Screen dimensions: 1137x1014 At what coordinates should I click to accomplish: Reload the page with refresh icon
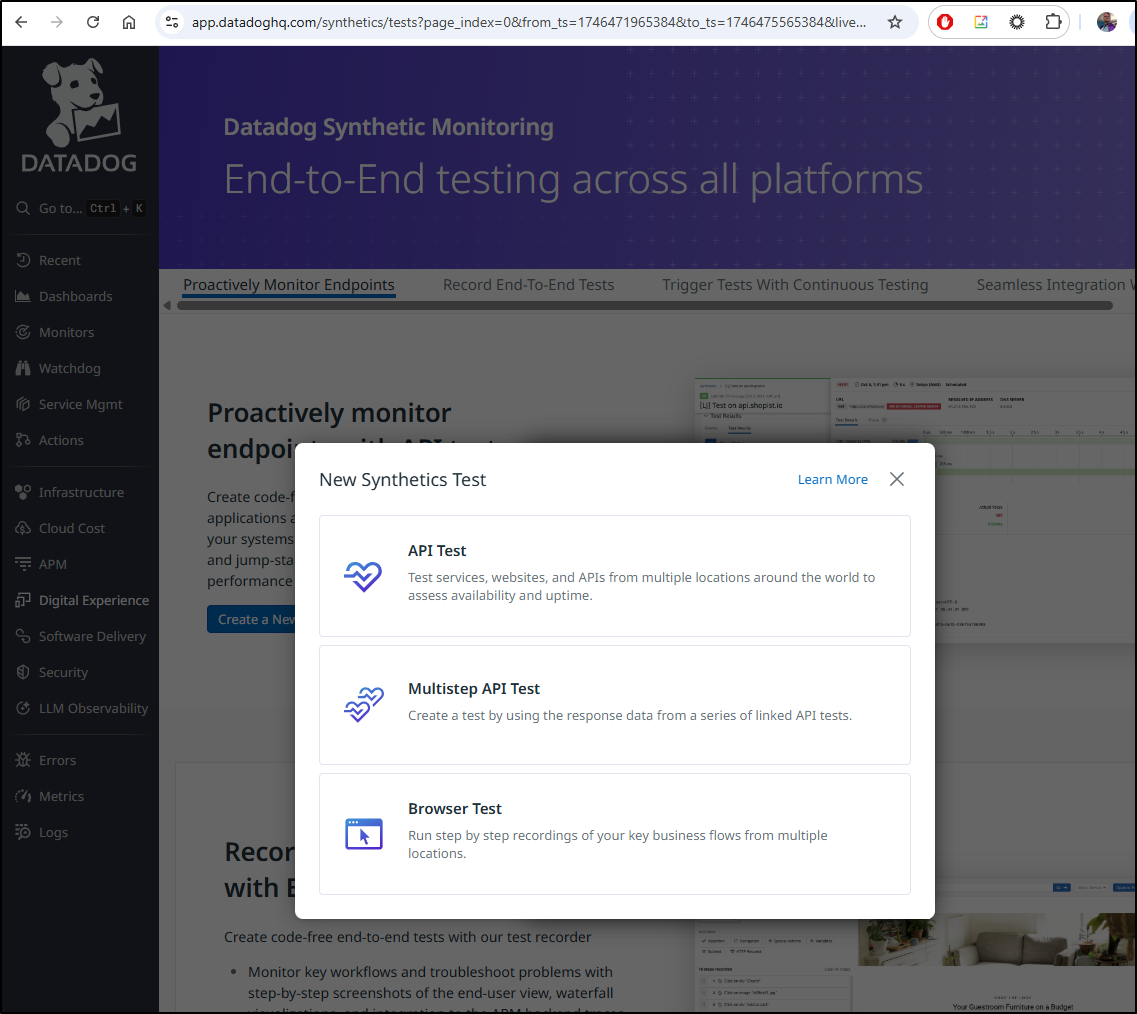click(93, 22)
